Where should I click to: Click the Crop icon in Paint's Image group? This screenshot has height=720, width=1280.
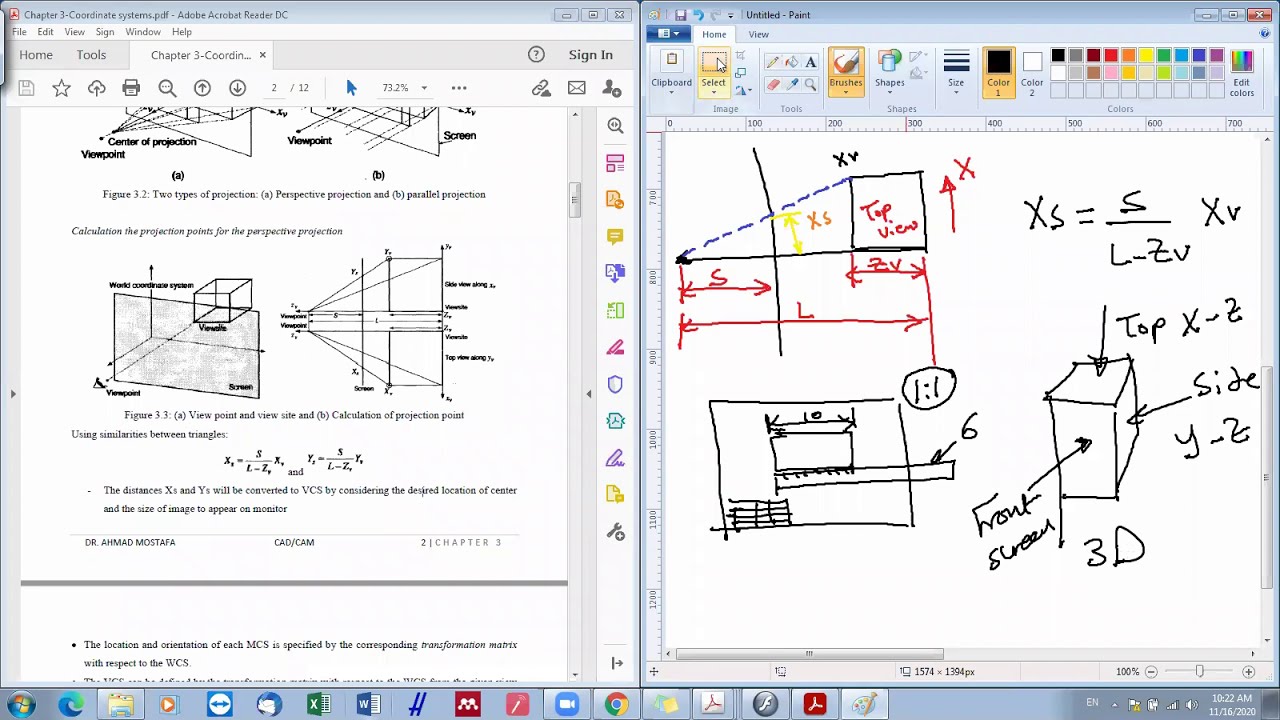pyautogui.click(x=740, y=56)
